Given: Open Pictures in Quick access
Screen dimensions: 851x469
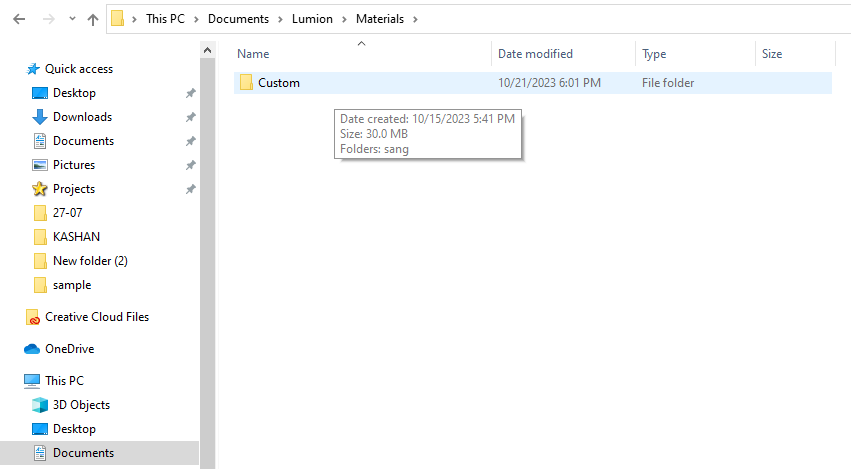Looking at the screenshot, I should 74,165.
